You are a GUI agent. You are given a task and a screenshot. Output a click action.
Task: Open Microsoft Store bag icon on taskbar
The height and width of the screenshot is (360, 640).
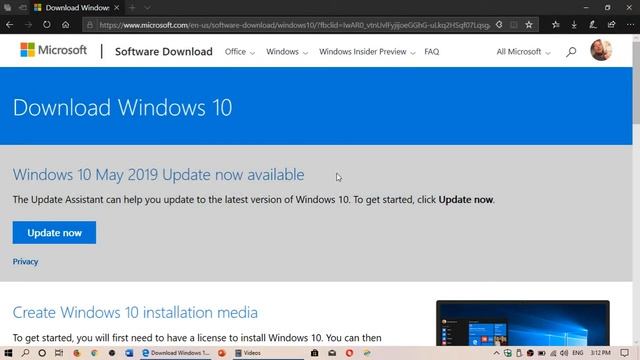(314, 353)
